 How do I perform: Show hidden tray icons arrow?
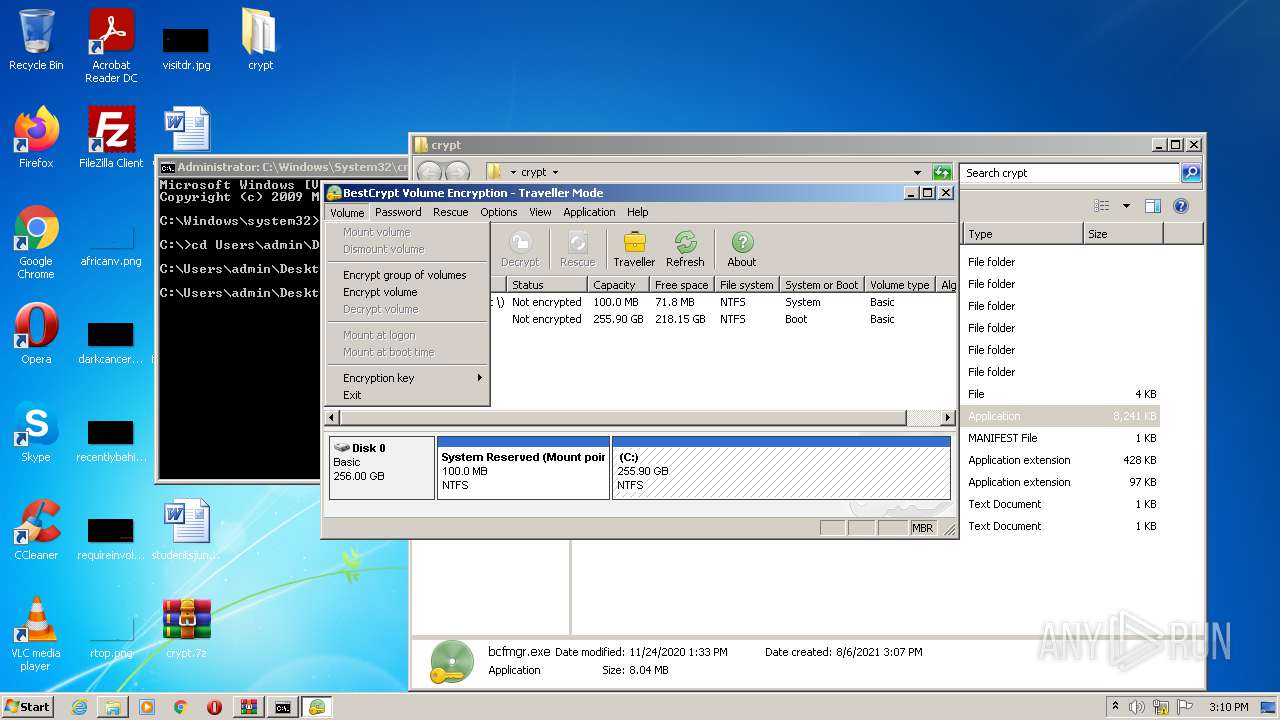pyautogui.click(x=1115, y=707)
